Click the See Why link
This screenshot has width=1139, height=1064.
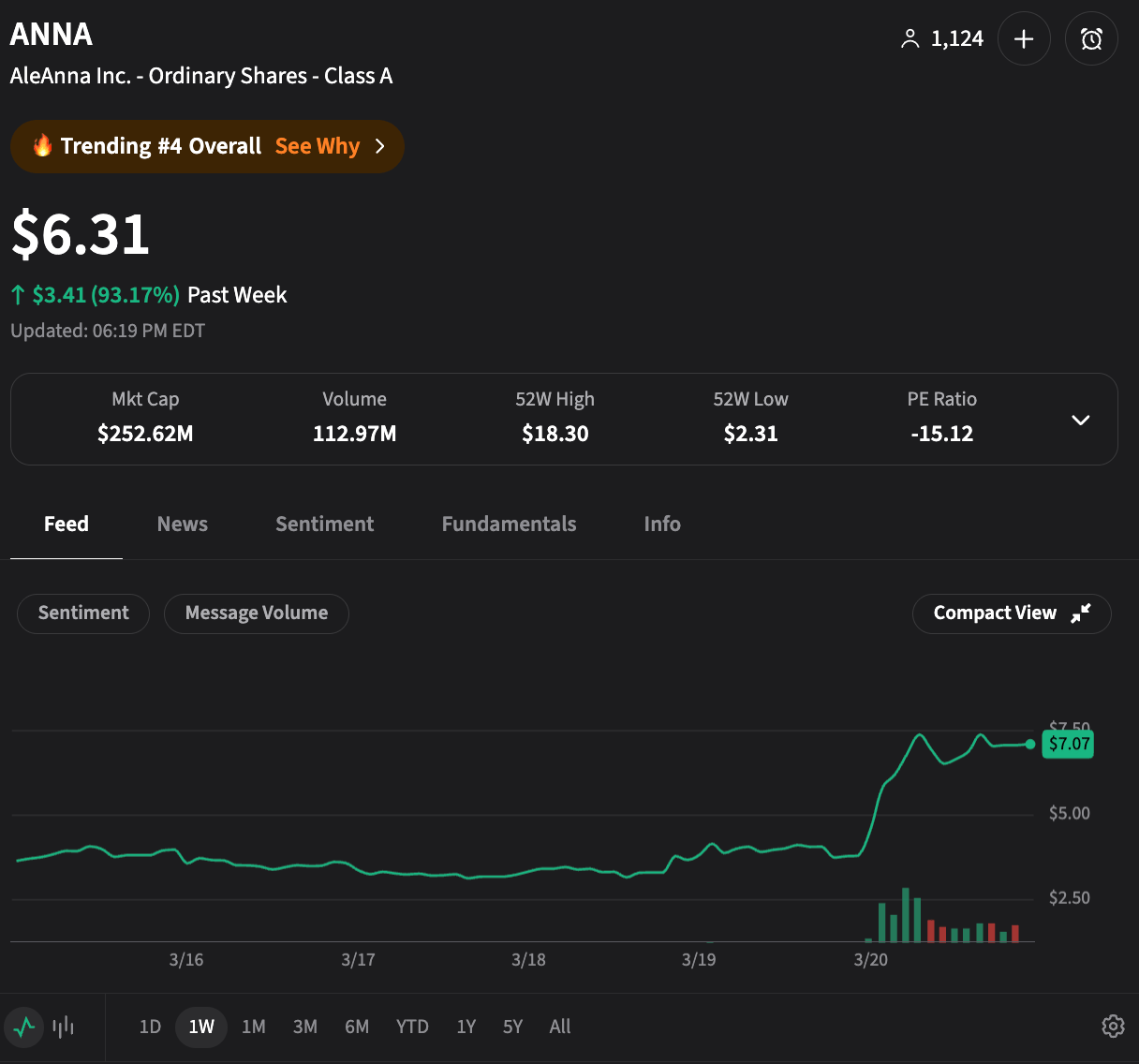point(317,146)
